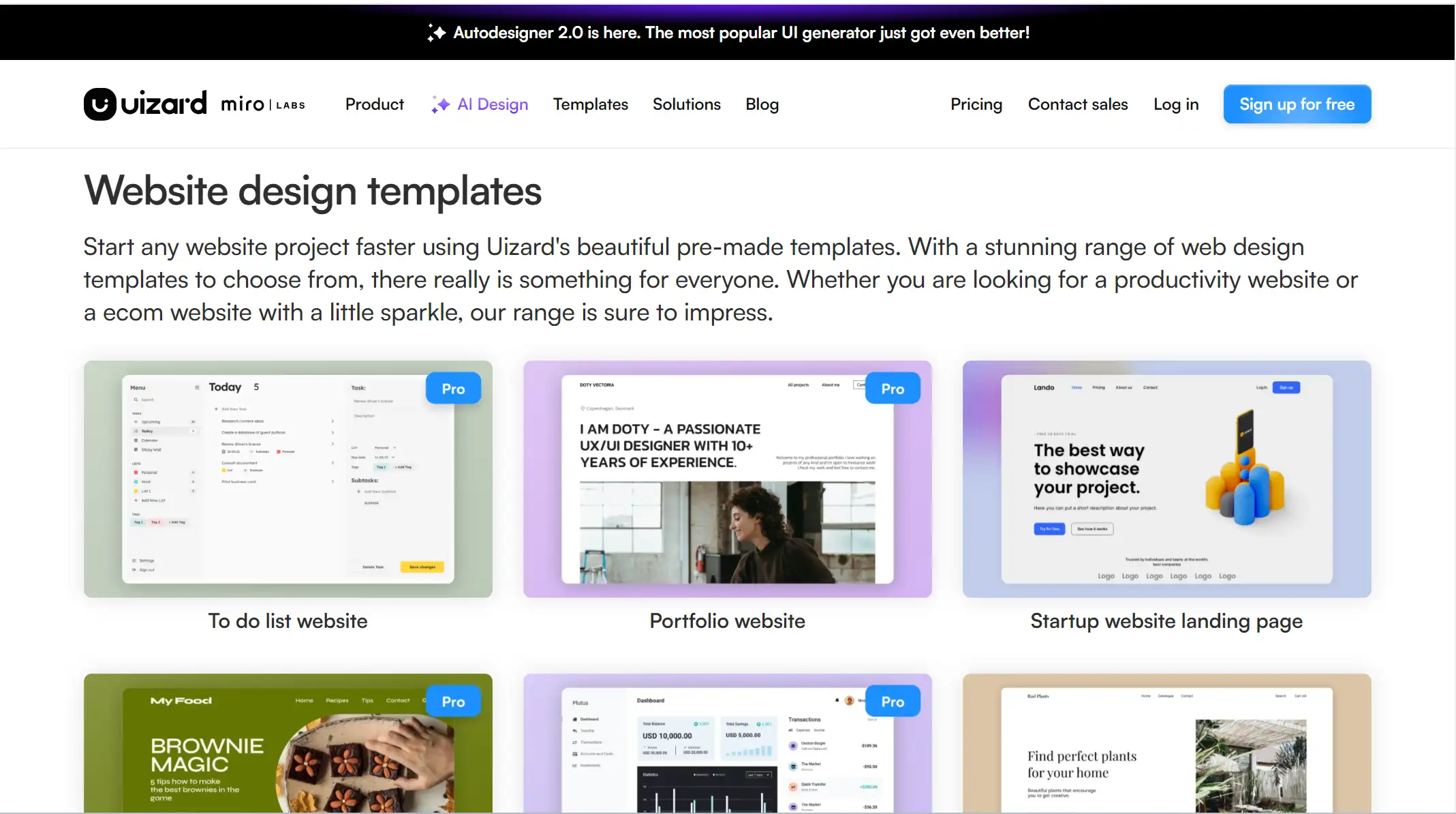Screen dimensions: 1456x814
Task: Click the Pro badge on the Plutus dashboard template
Action: (893, 701)
